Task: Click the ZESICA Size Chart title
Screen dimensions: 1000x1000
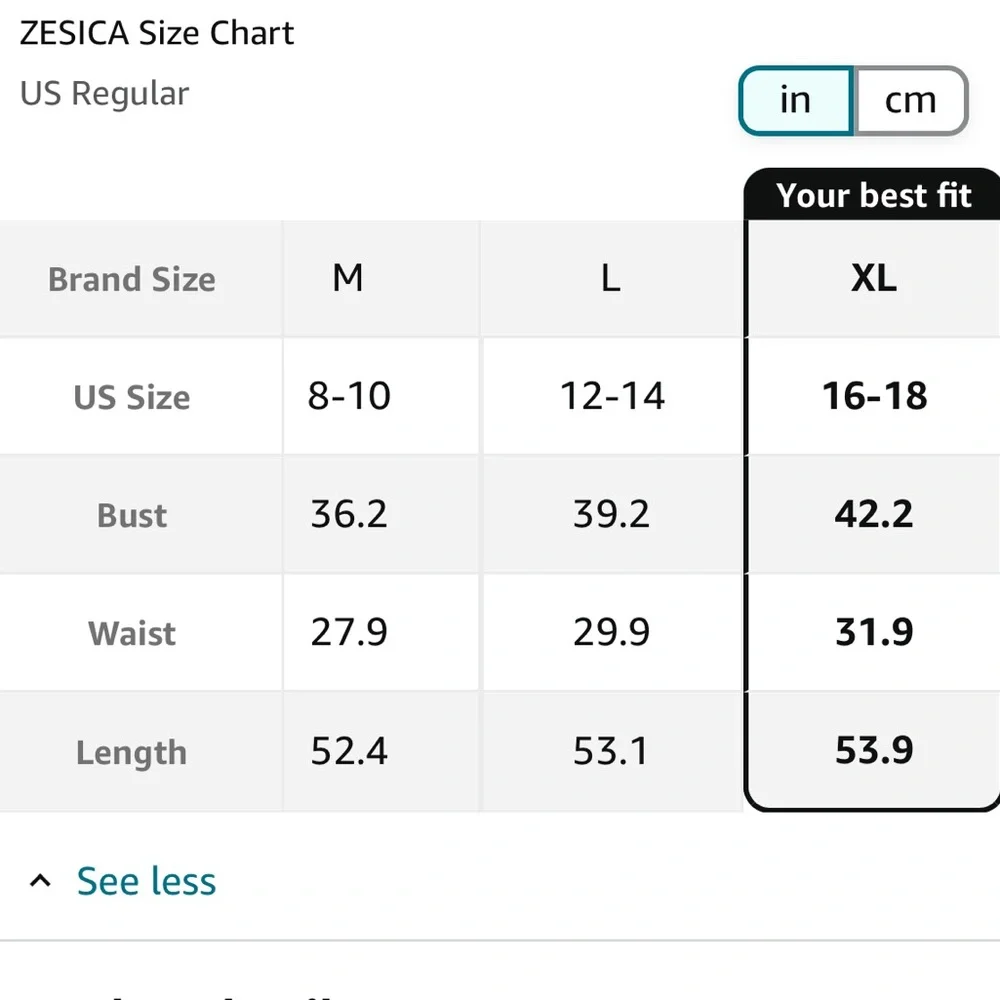Action: tap(157, 33)
